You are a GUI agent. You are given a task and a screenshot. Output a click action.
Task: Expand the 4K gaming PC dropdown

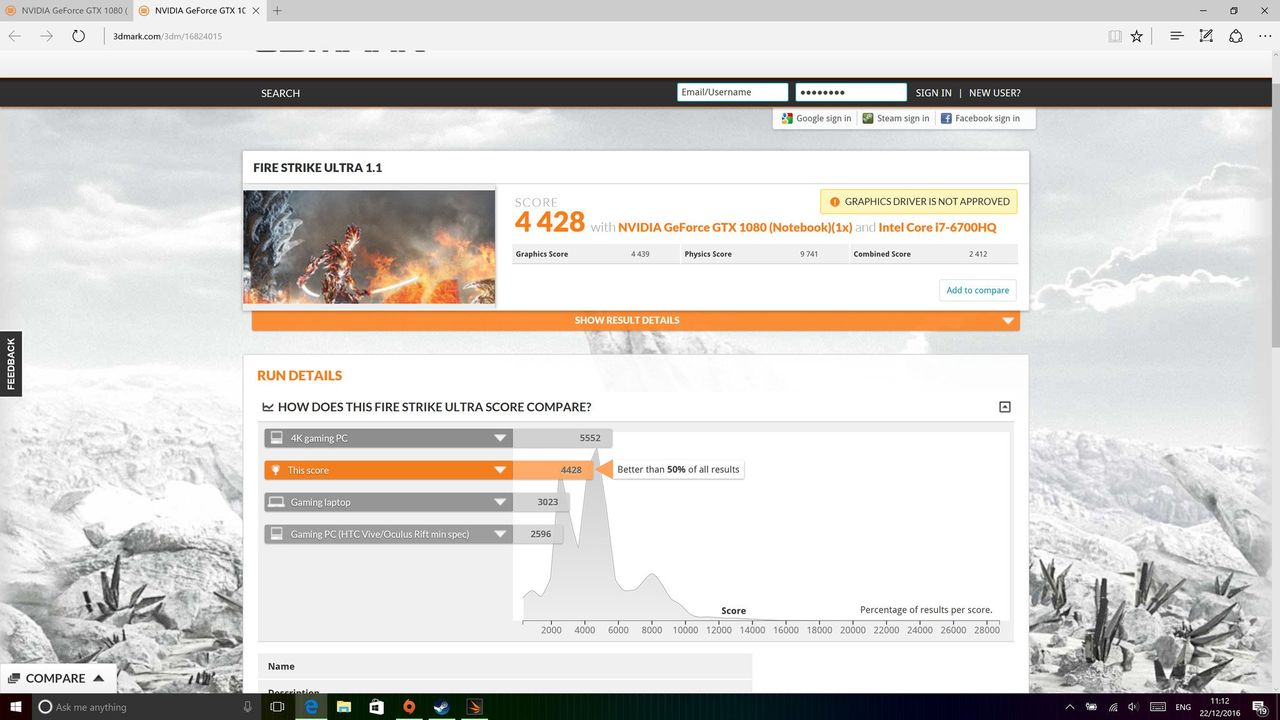point(500,438)
